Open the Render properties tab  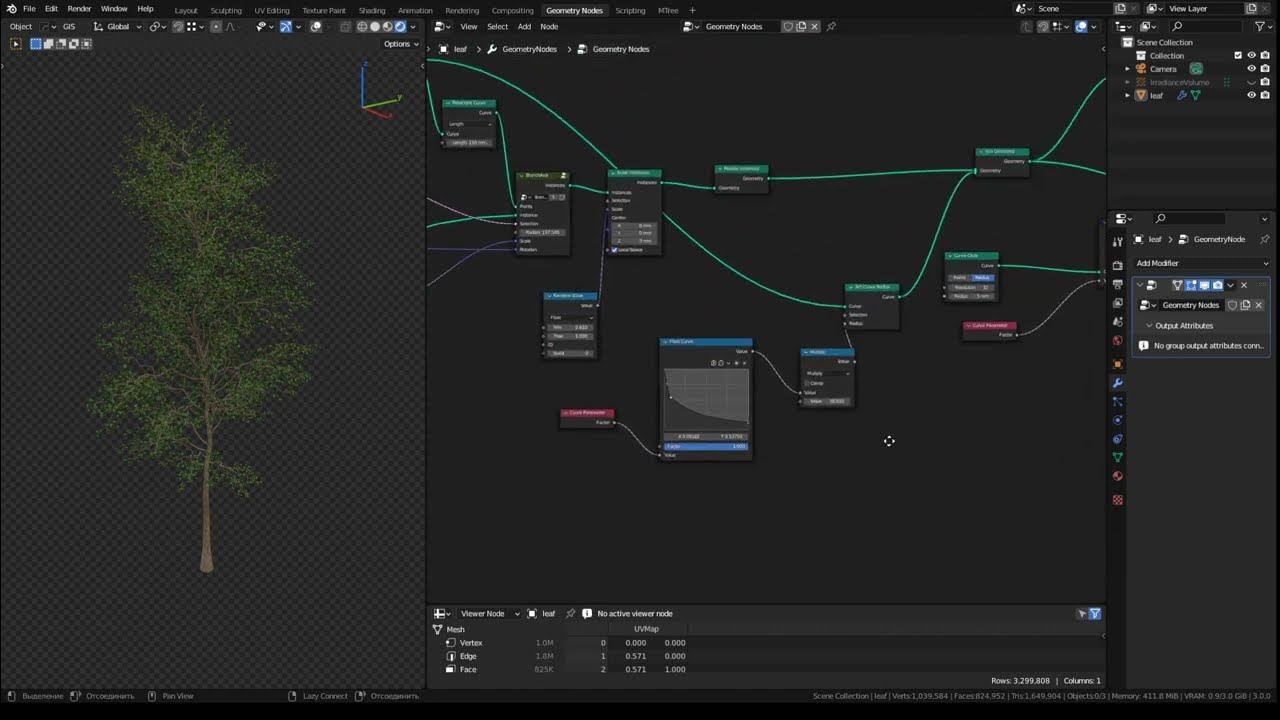click(1117, 266)
